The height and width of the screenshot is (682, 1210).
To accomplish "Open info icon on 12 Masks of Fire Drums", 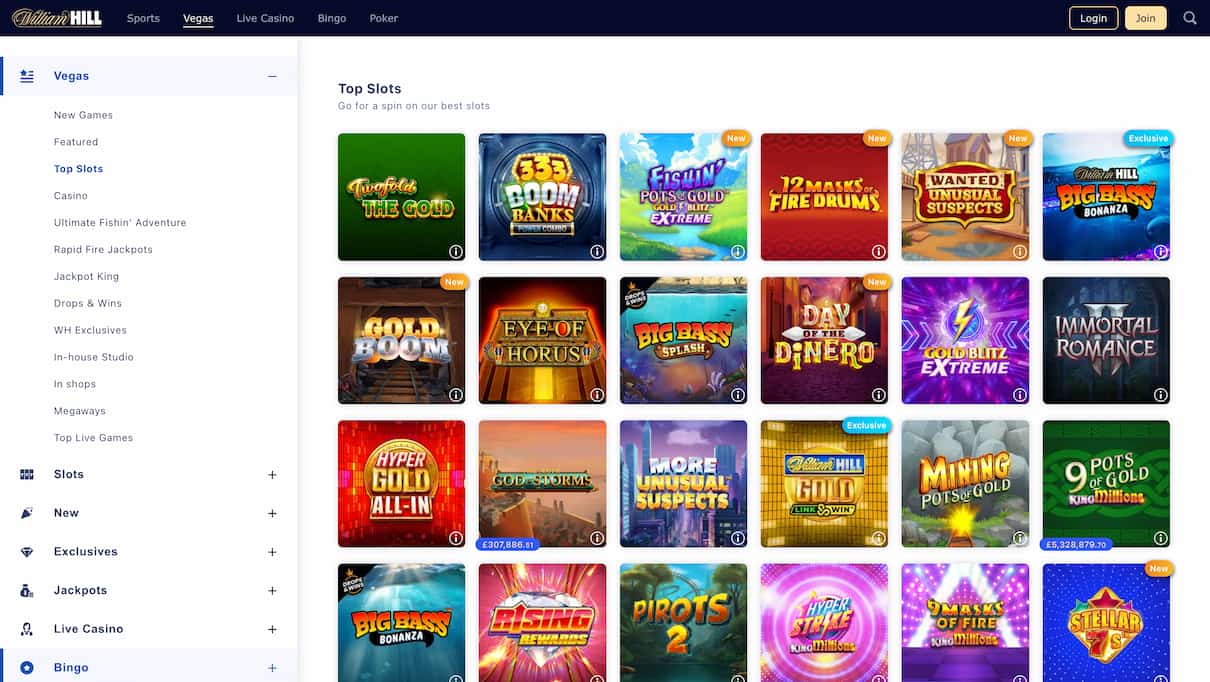I will coord(879,252).
